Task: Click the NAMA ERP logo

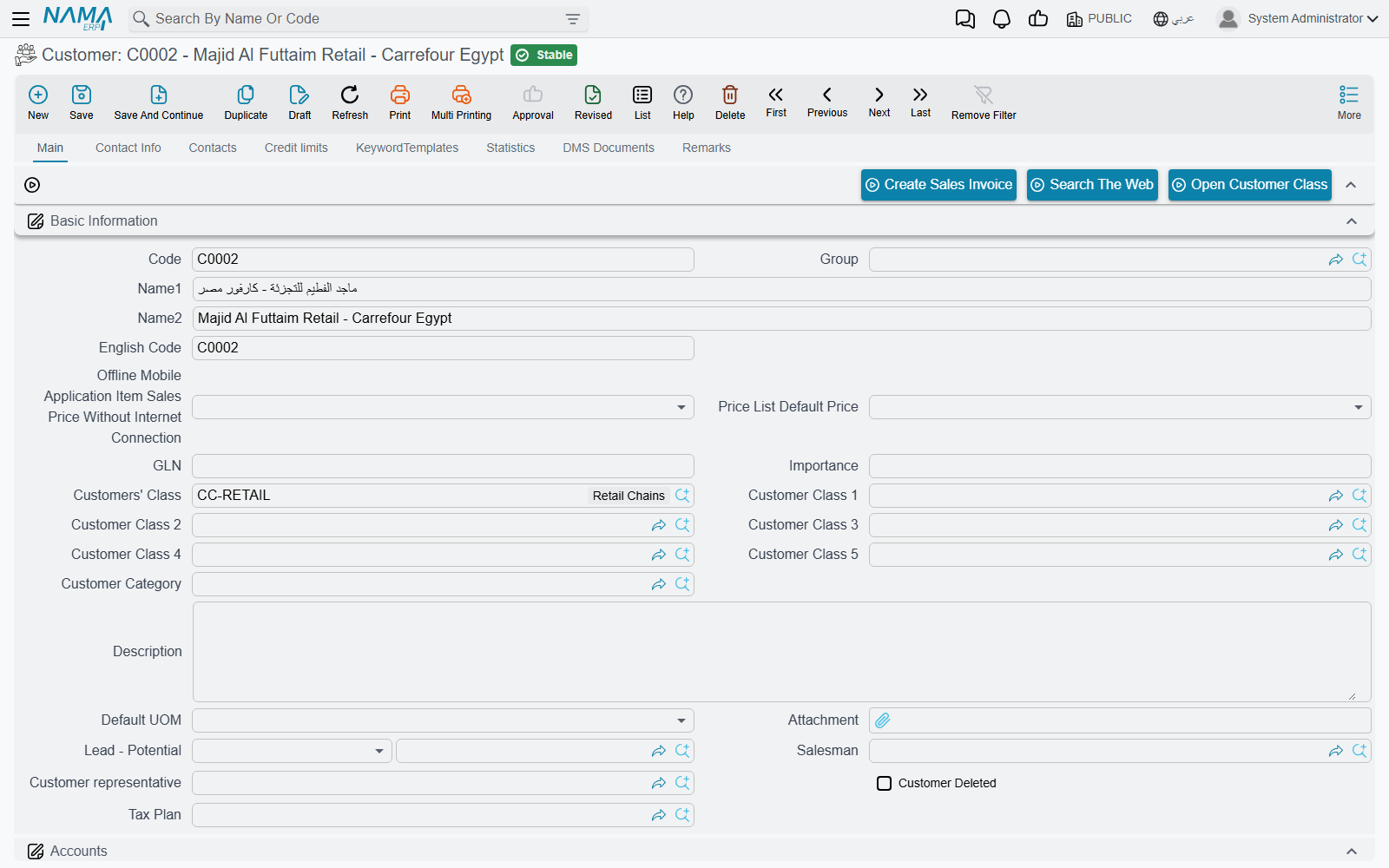Action: click(77, 18)
